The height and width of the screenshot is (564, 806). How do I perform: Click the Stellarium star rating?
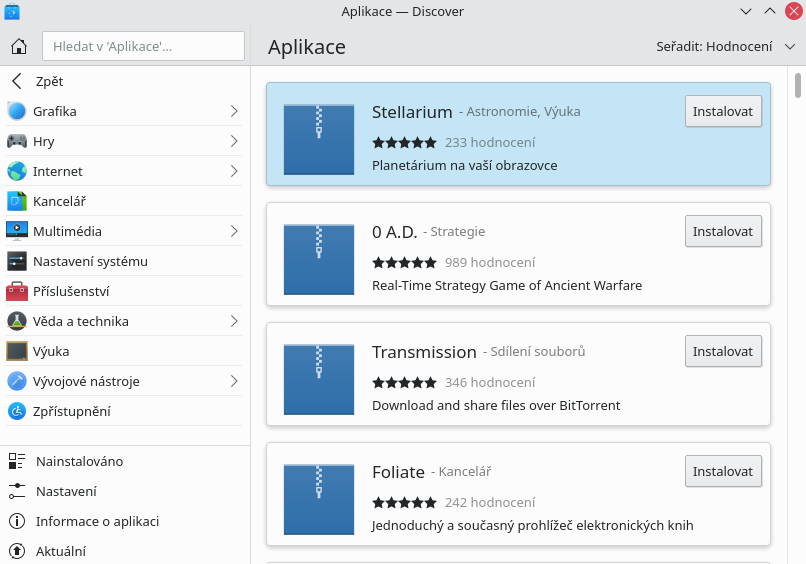tap(405, 142)
